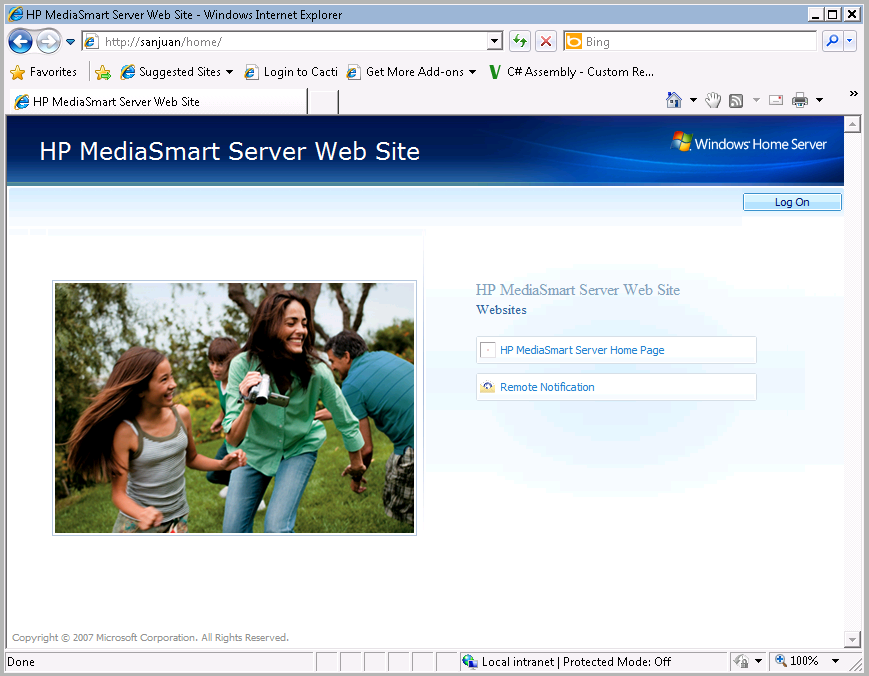
Task: Expand the Get More Add-ons dropdown arrow
Action: 472,72
